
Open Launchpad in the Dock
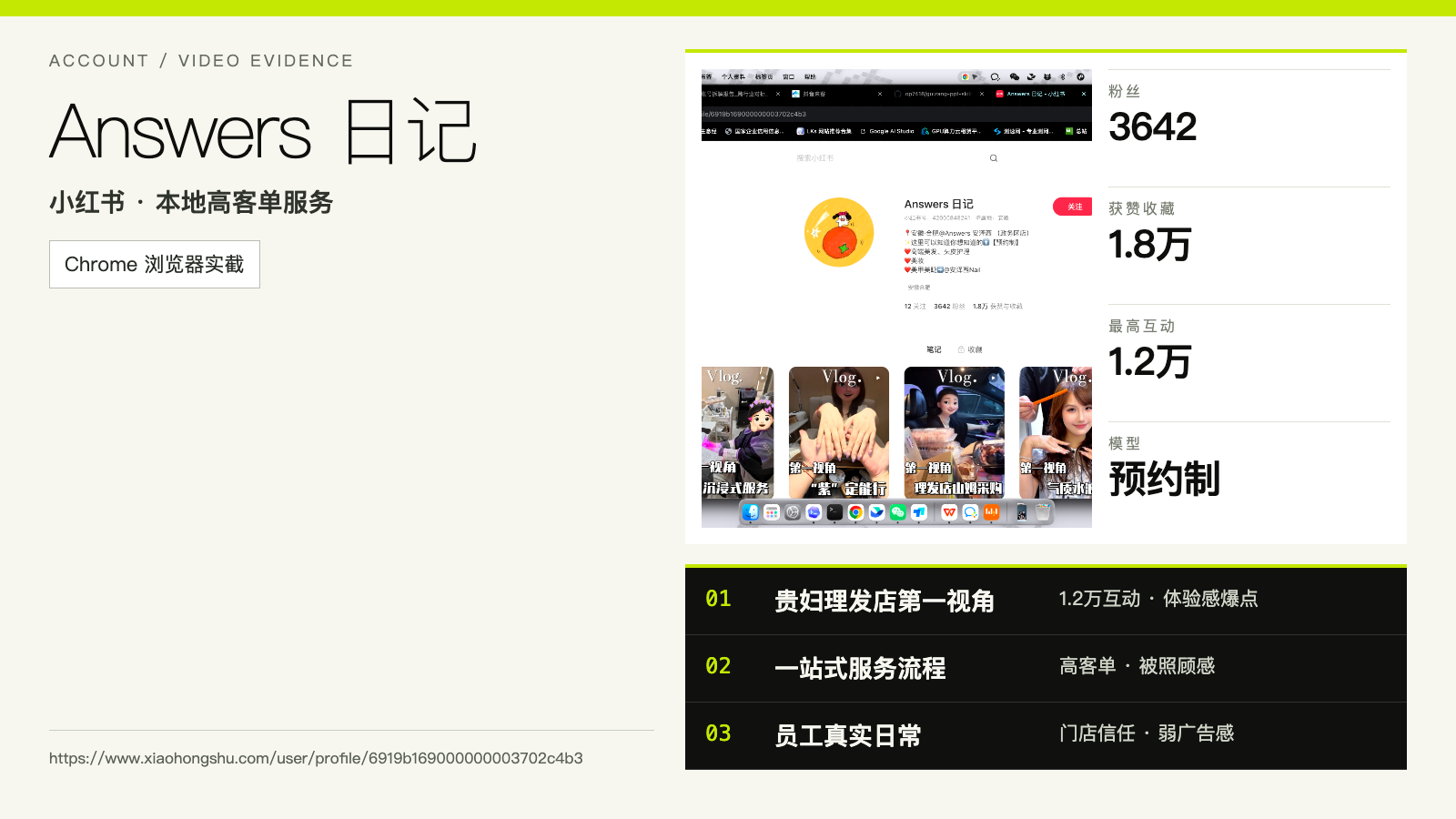772,512
